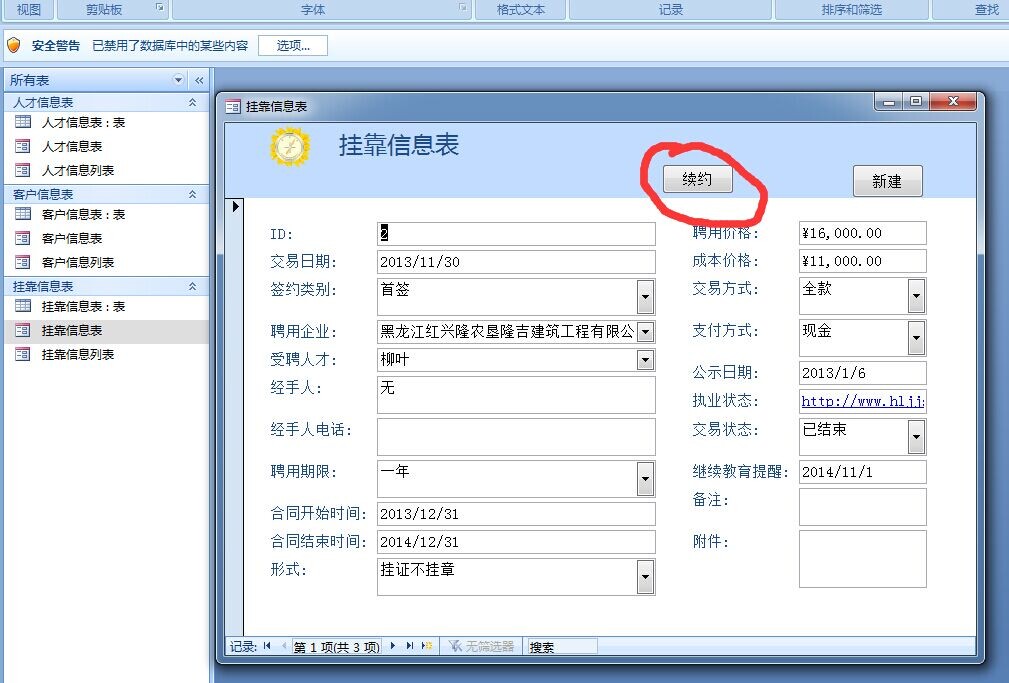Go to the first record in navigator
The height and width of the screenshot is (683, 1009).
[x=267, y=647]
